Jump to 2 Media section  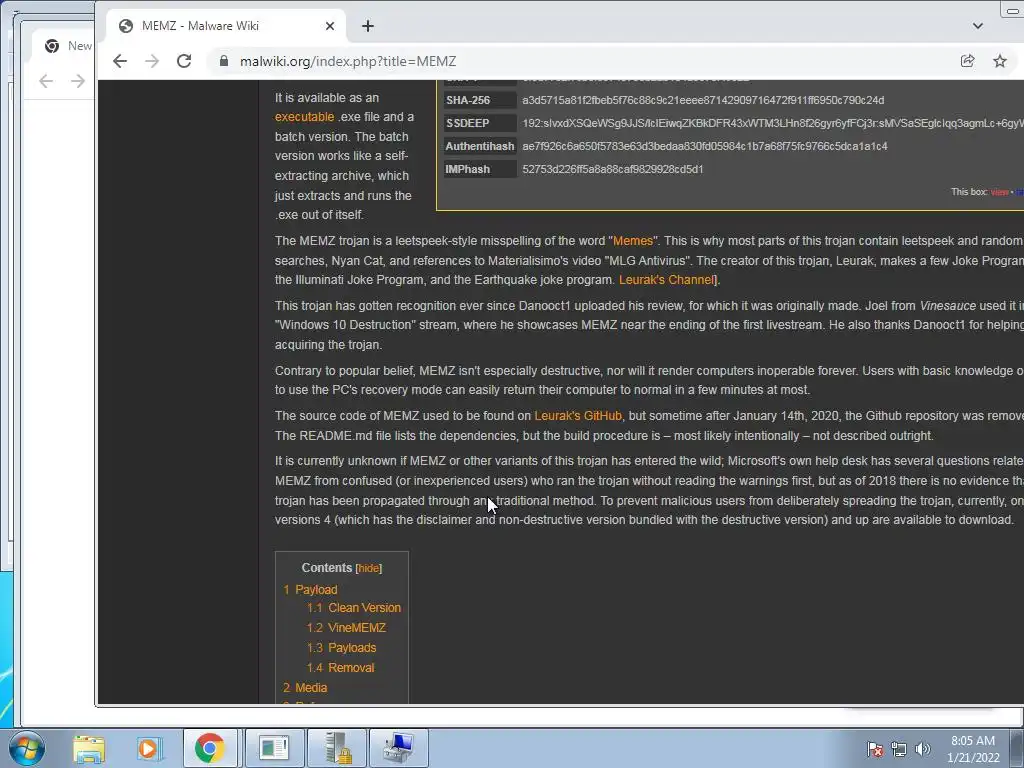click(x=305, y=688)
